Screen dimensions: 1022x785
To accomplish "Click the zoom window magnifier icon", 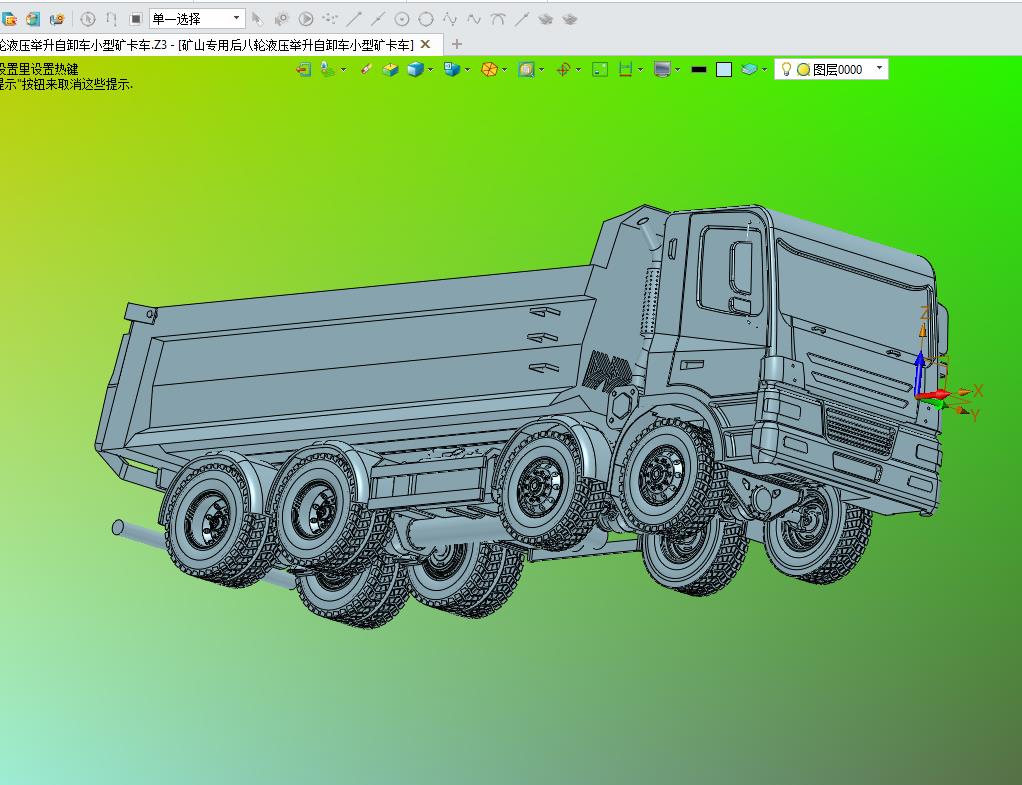I will 526,69.
